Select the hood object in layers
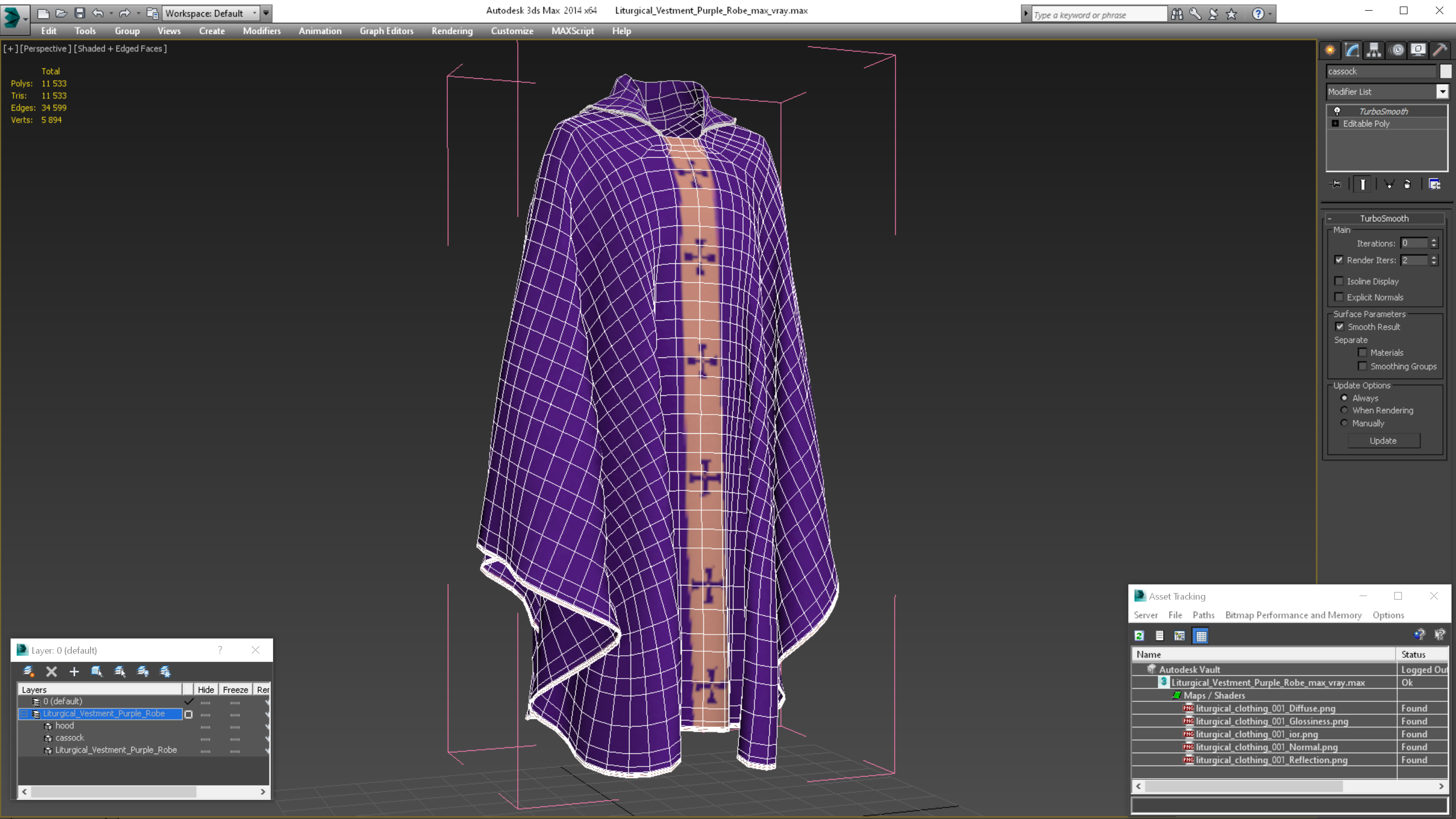This screenshot has width=1456, height=819. click(64, 726)
